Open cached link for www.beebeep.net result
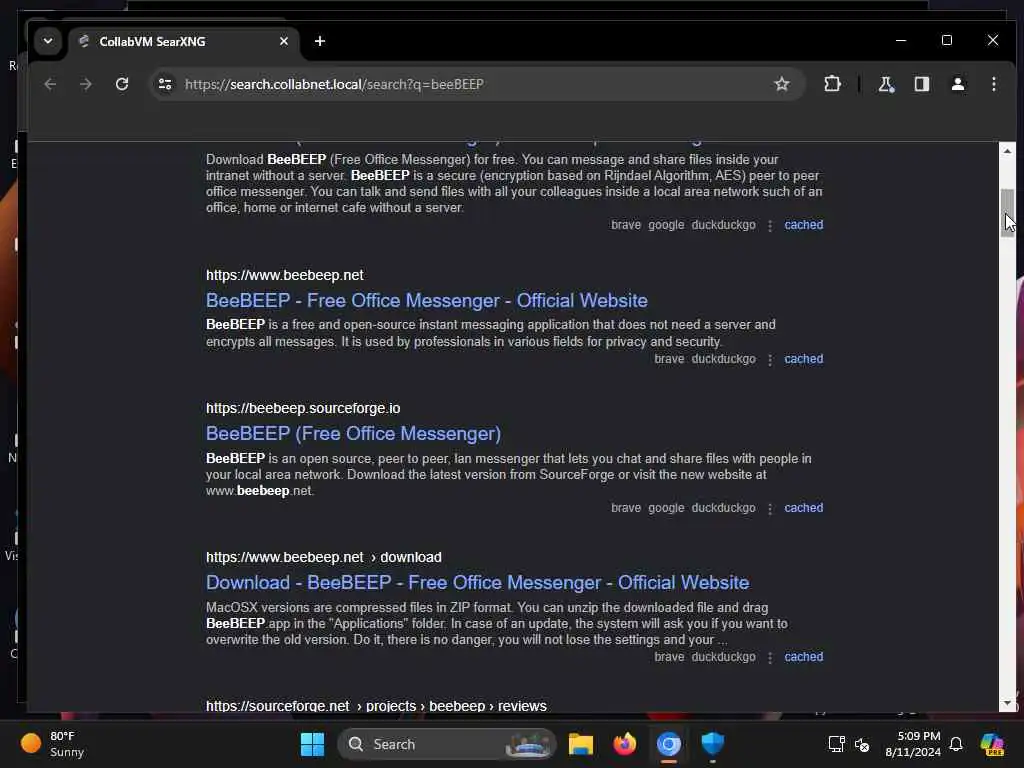This screenshot has height=768, width=1024. 803,359
